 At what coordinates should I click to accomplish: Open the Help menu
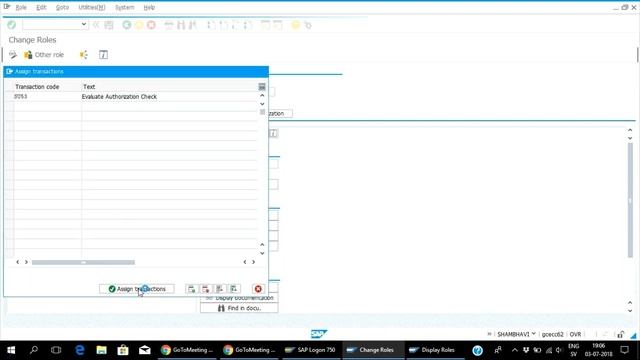click(x=149, y=7)
